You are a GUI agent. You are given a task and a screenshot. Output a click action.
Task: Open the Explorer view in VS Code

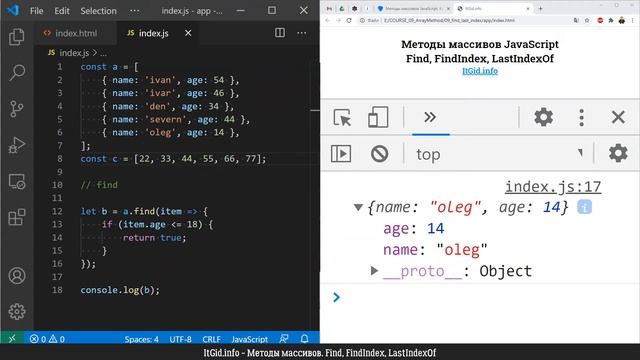tap(17, 37)
